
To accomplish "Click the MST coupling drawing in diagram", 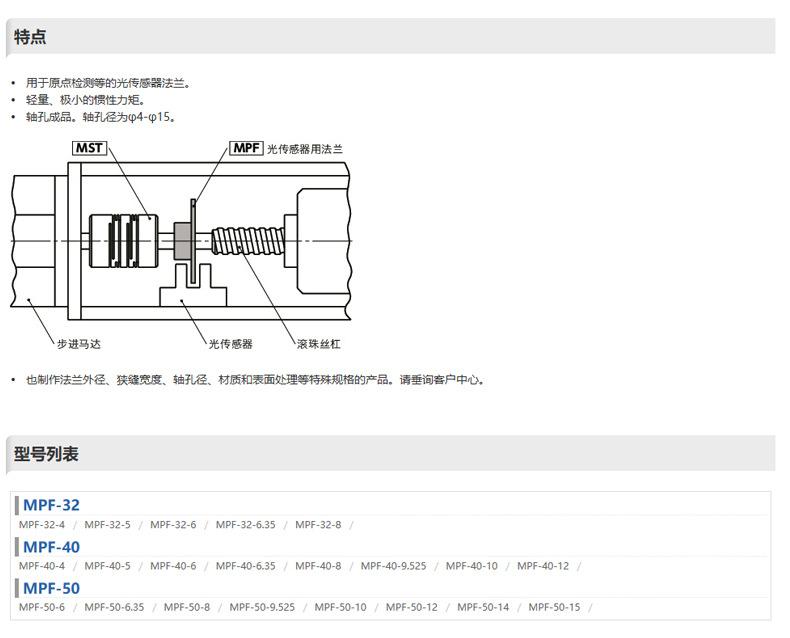I will click(x=122, y=240).
